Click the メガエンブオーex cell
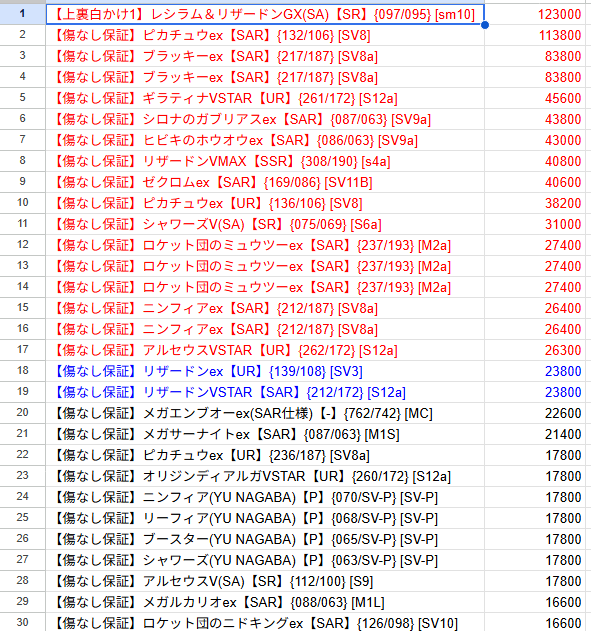 pyautogui.click(x=265, y=413)
